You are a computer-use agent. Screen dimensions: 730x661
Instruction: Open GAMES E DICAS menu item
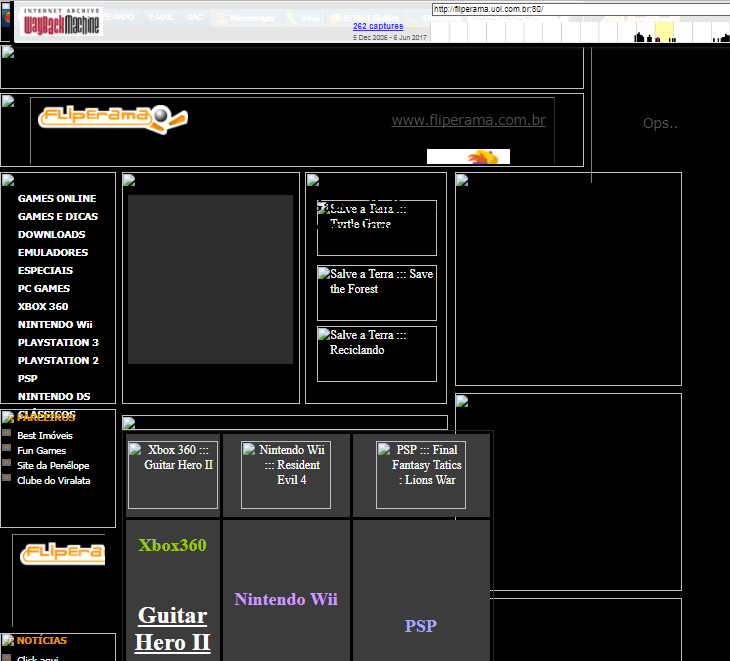pos(58,216)
